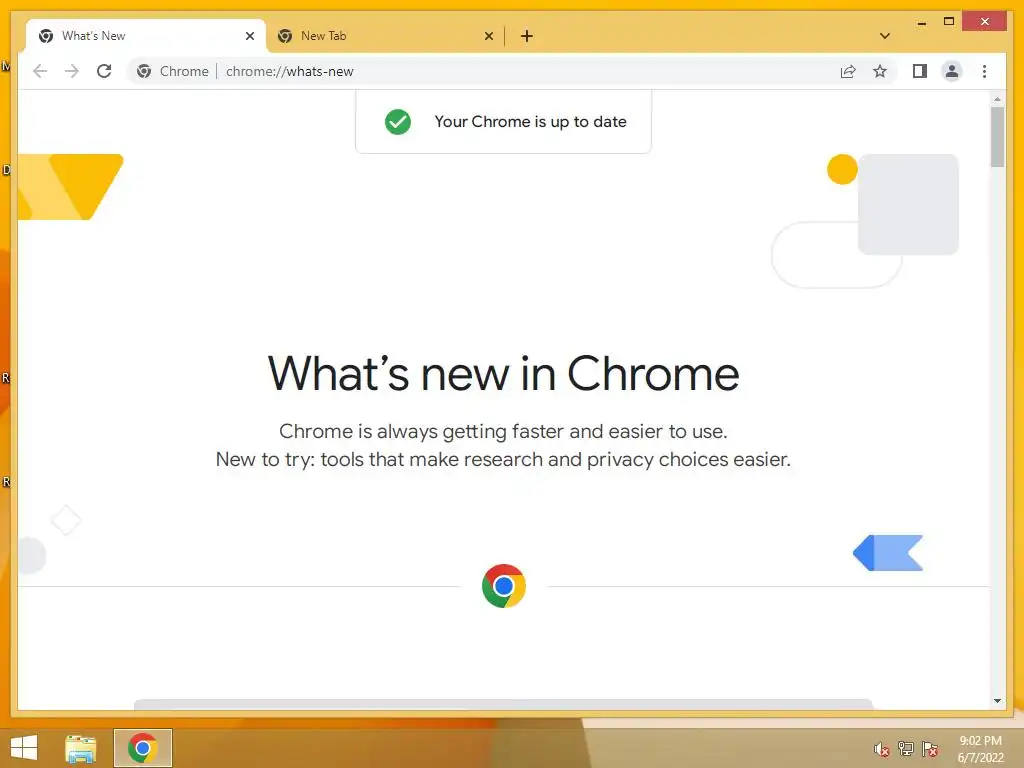The image size is (1024, 768).
Task: Reload the What's New page
Action: click(104, 71)
